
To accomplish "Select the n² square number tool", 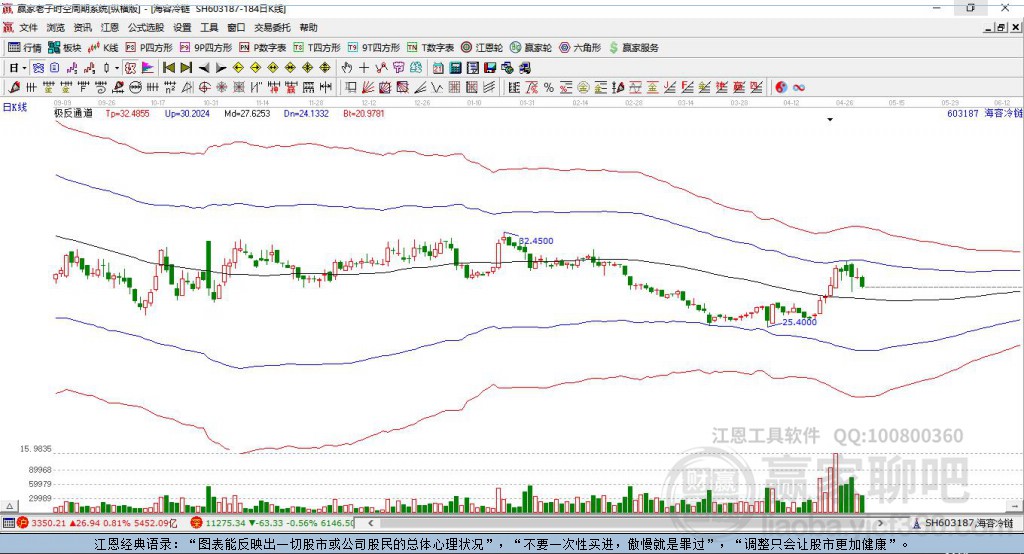I will pyautogui.click(x=170, y=87).
